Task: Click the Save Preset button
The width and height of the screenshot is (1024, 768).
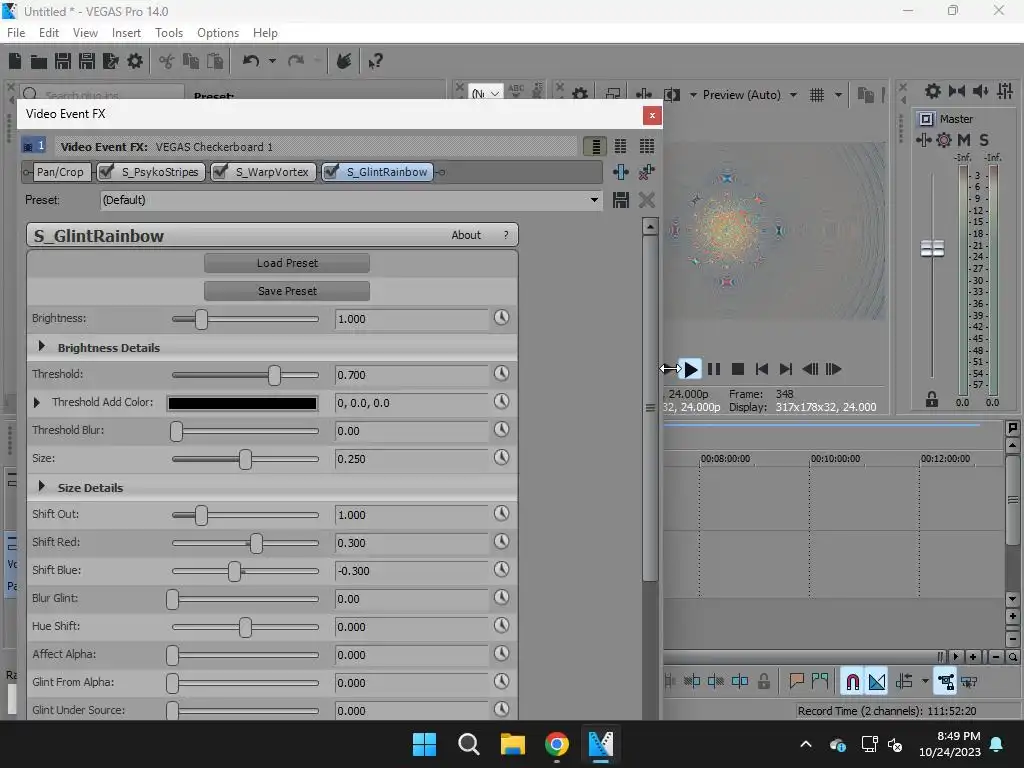Action: (x=287, y=291)
